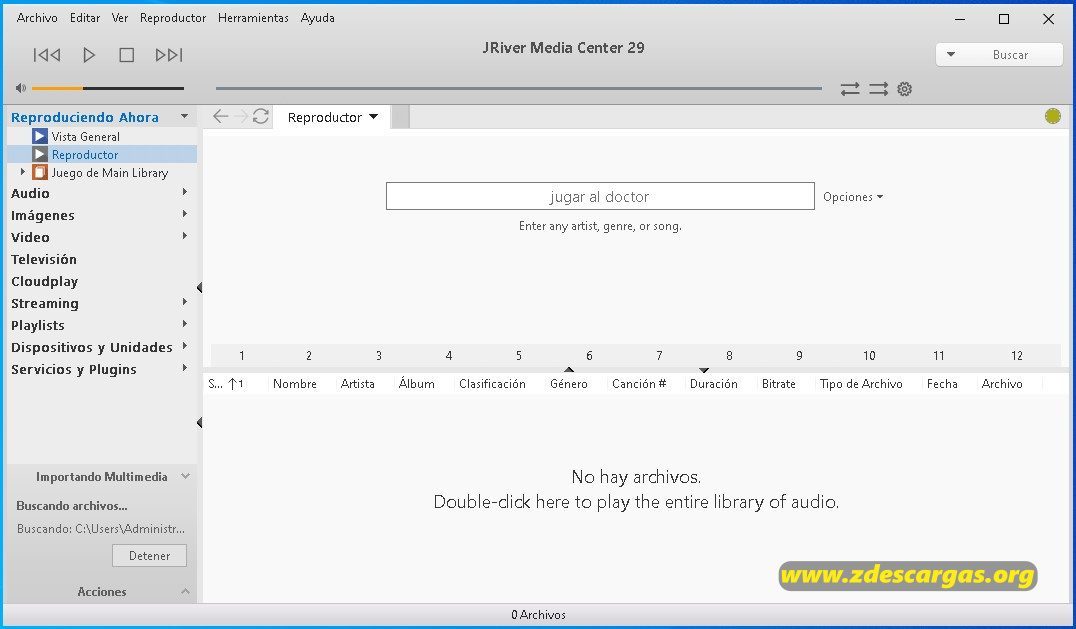Click the Buscar search field
This screenshot has width=1076, height=629.
click(x=1010, y=55)
